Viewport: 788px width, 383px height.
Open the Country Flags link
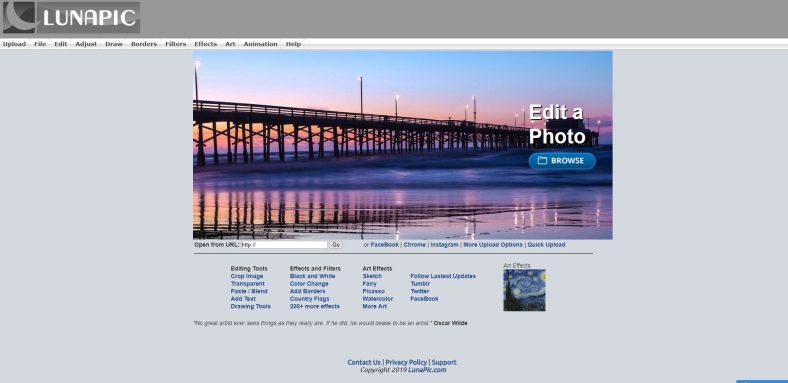click(310, 299)
